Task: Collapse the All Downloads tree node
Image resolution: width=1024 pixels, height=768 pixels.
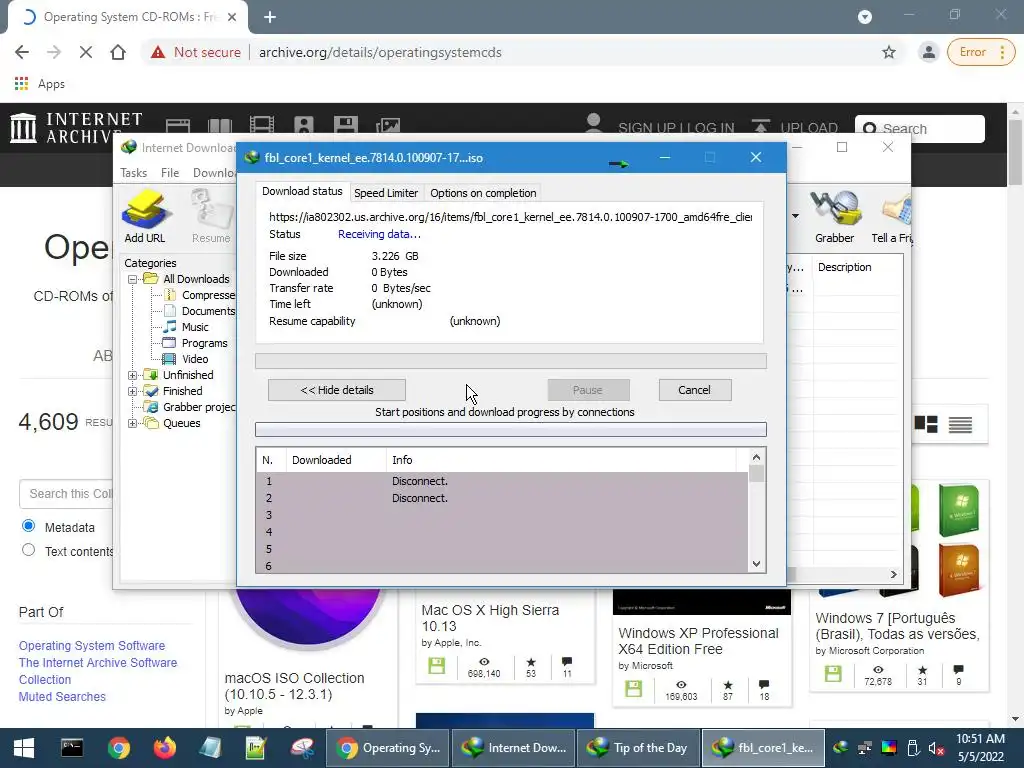Action: (x=133, y=279)
